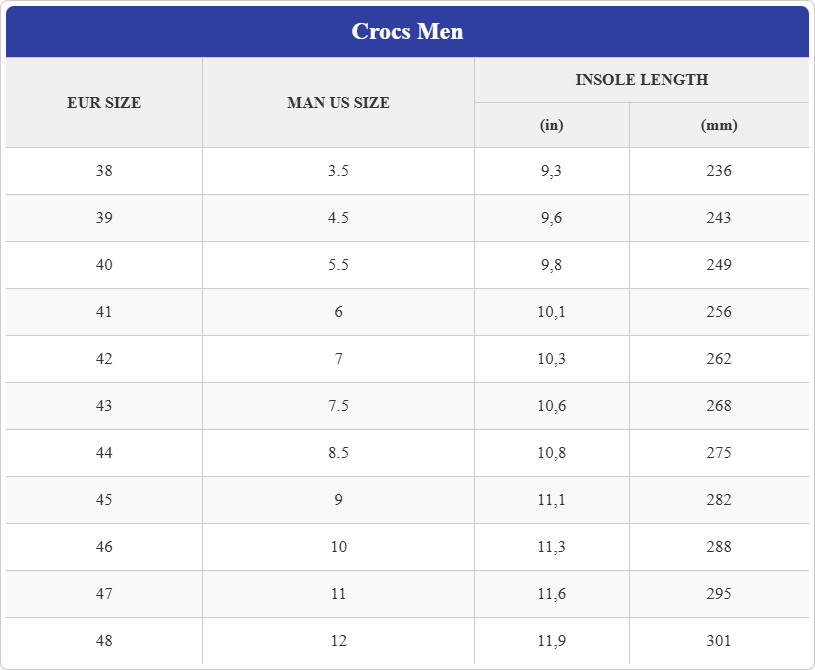Screen dimensions: 815x670
Task: Select US size 11 cell
Action: (x=338, y=594)
